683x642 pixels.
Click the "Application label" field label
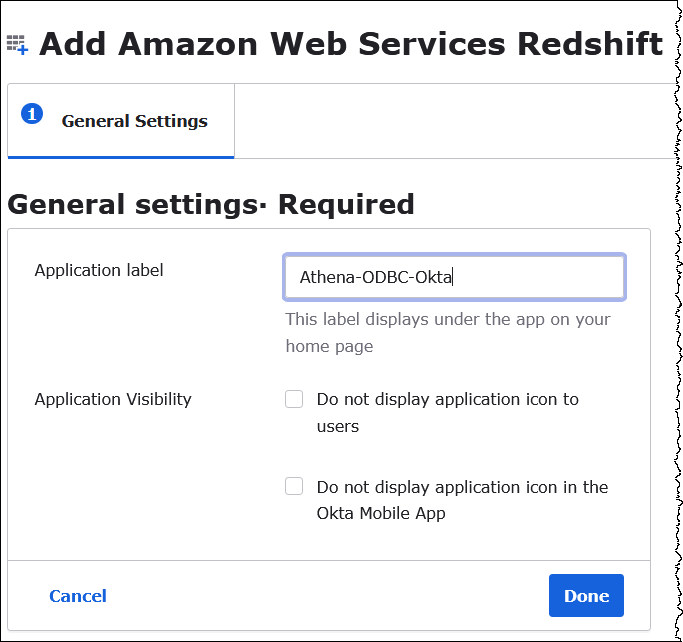pyautogui.click(x=99, y=270)
